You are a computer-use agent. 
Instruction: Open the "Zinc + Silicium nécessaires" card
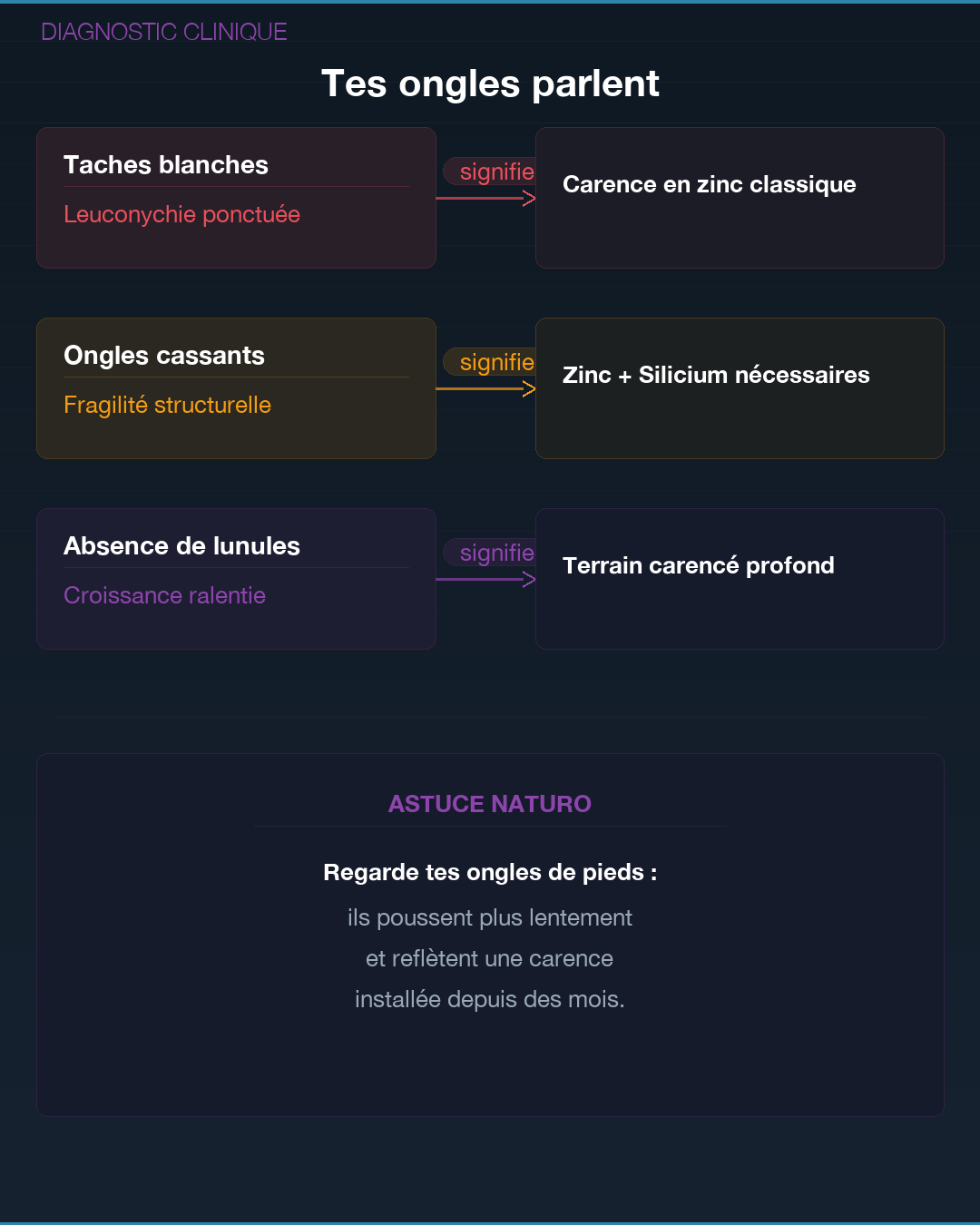point(740,388)
